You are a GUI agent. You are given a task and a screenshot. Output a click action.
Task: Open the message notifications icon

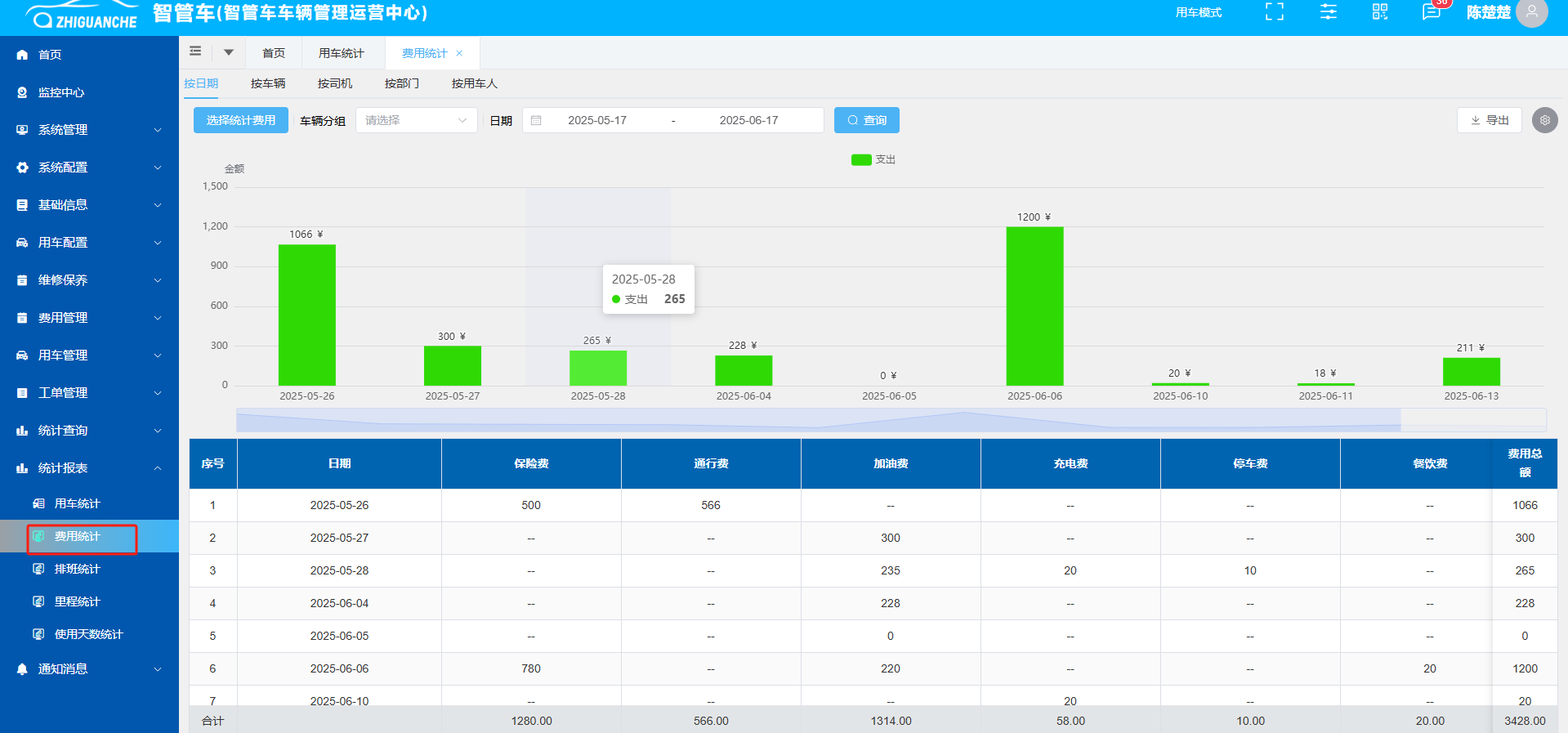point(1431,11)
